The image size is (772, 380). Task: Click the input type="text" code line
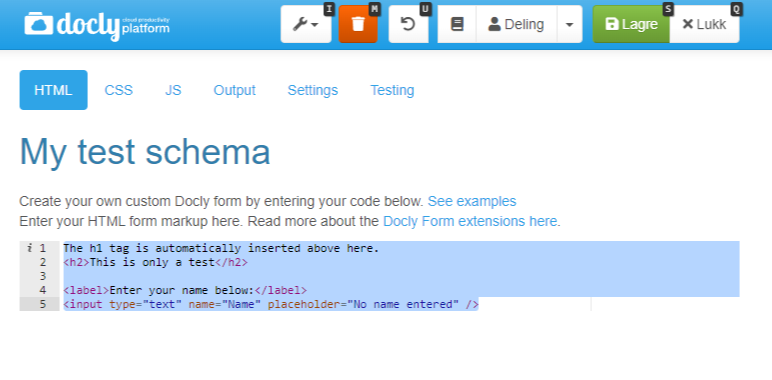tap(271, 304)
